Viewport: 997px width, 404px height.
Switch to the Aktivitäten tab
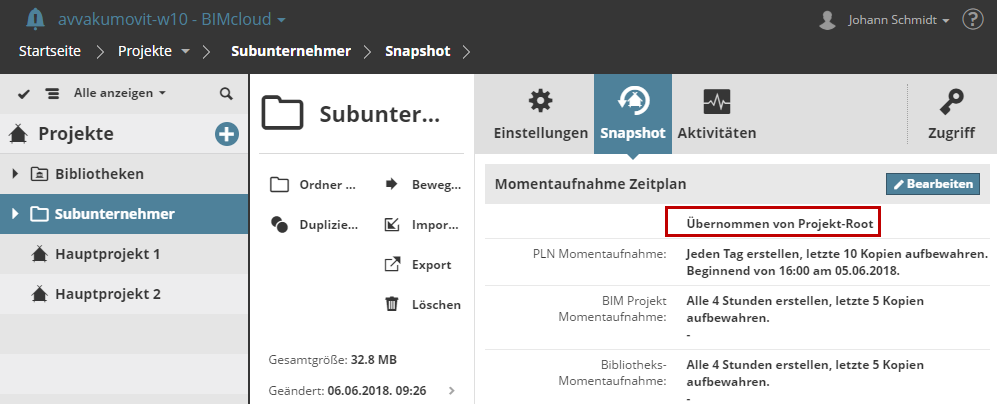717,114
